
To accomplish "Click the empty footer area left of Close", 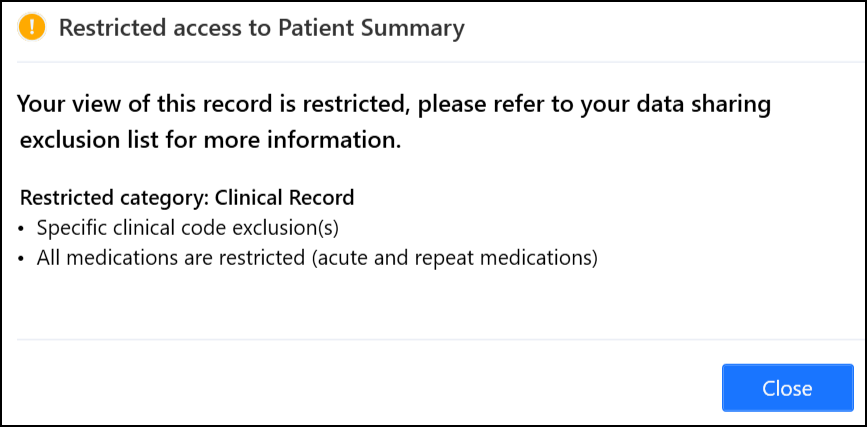I will (x=360, y=387).
